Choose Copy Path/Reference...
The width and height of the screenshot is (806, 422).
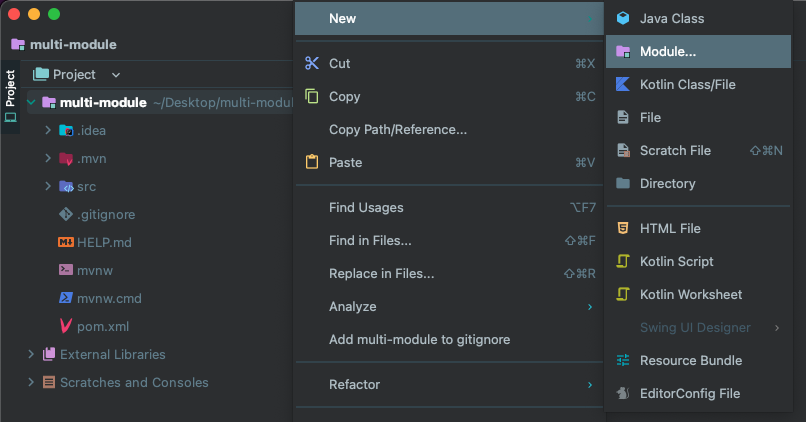pyautogui.click(x=449, y=130)
